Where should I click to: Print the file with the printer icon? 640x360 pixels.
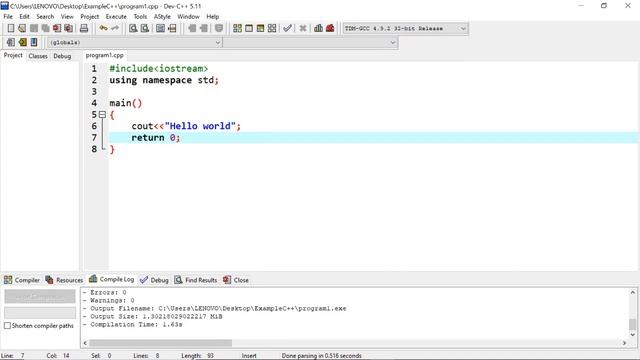point(84,28)
